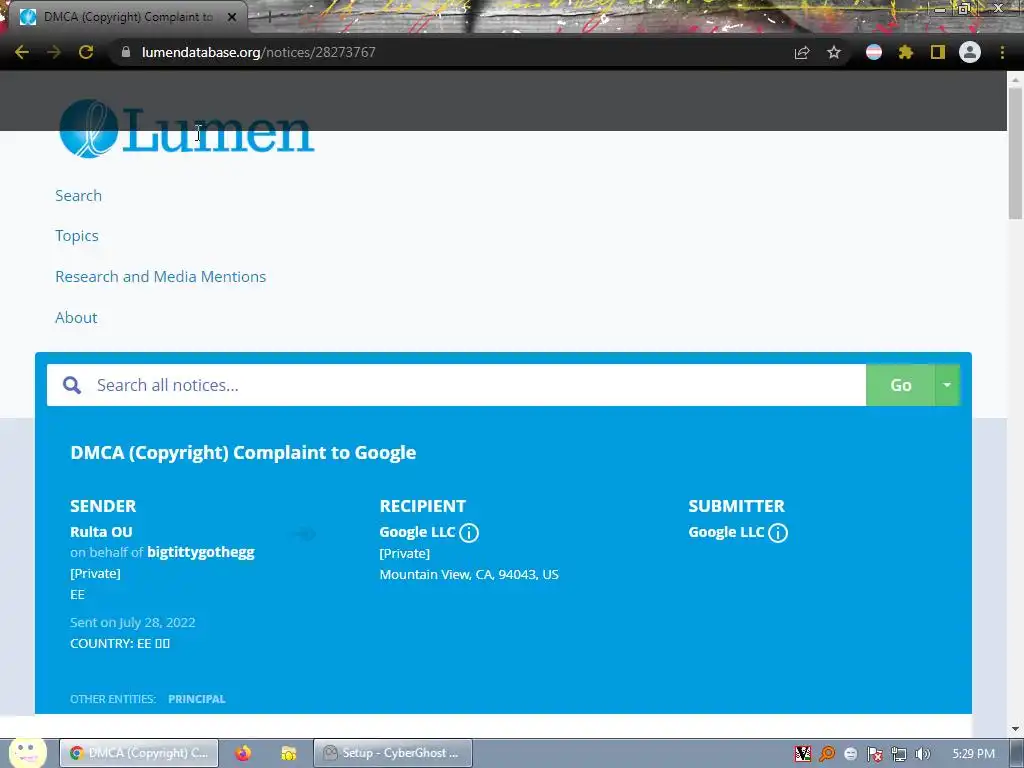The height and width of the screenshot is (768, 1024).
Task: Click the circular minus tray icon
Action: [850, 754]
